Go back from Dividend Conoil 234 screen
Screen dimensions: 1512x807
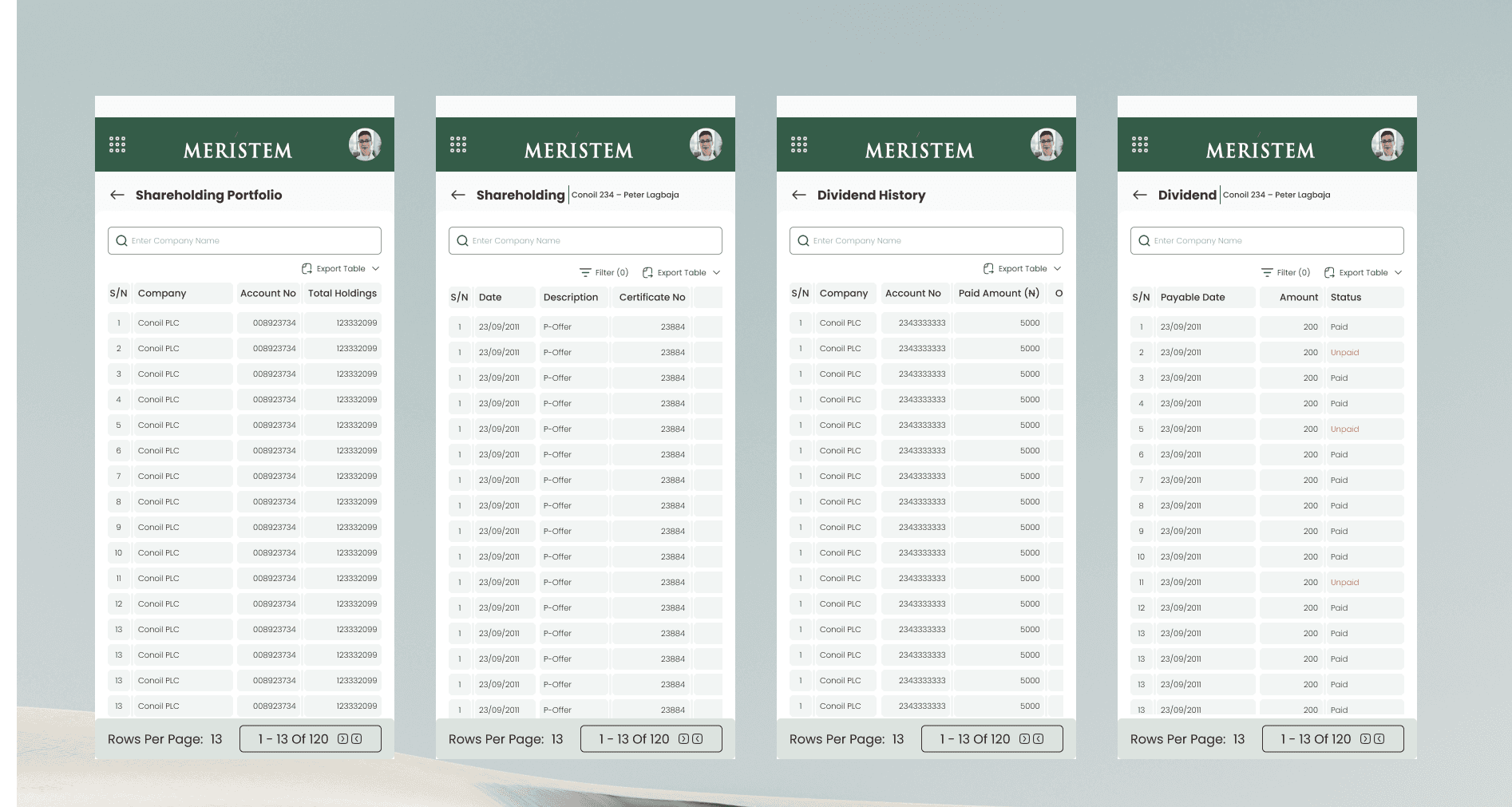coord(1140,195)
